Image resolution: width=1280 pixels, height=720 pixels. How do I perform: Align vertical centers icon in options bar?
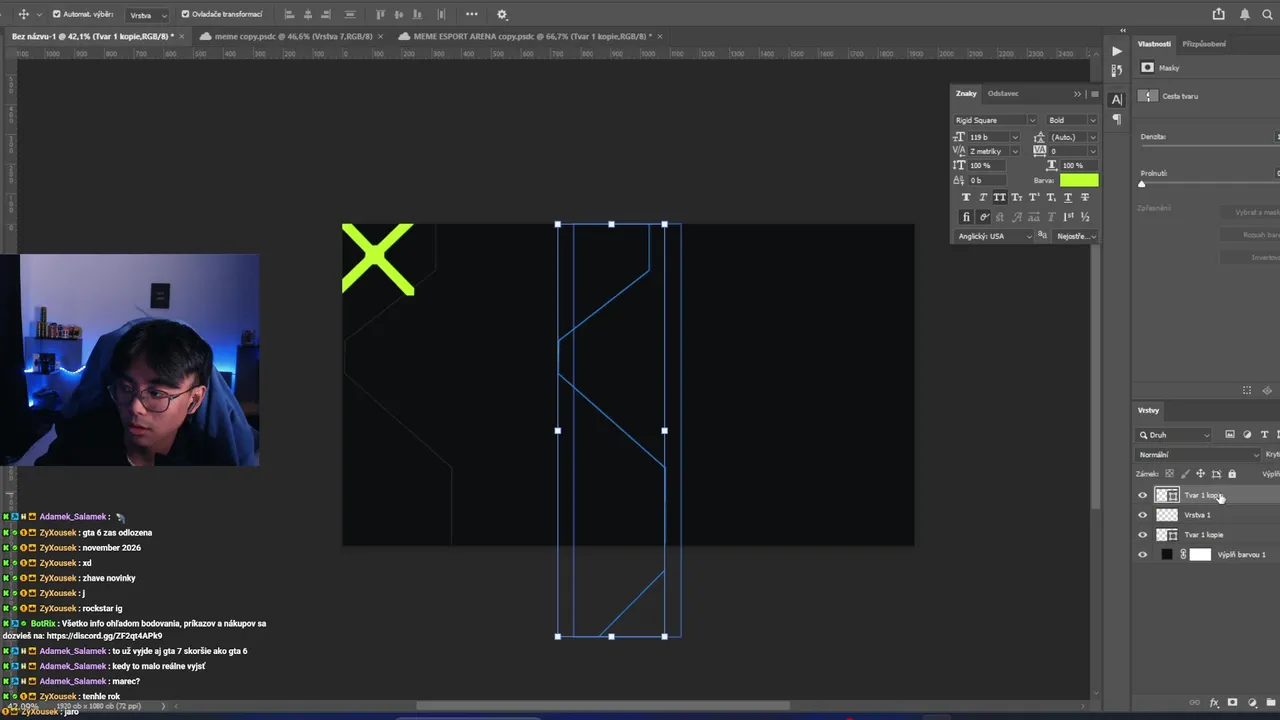click(x=399, y=14)
